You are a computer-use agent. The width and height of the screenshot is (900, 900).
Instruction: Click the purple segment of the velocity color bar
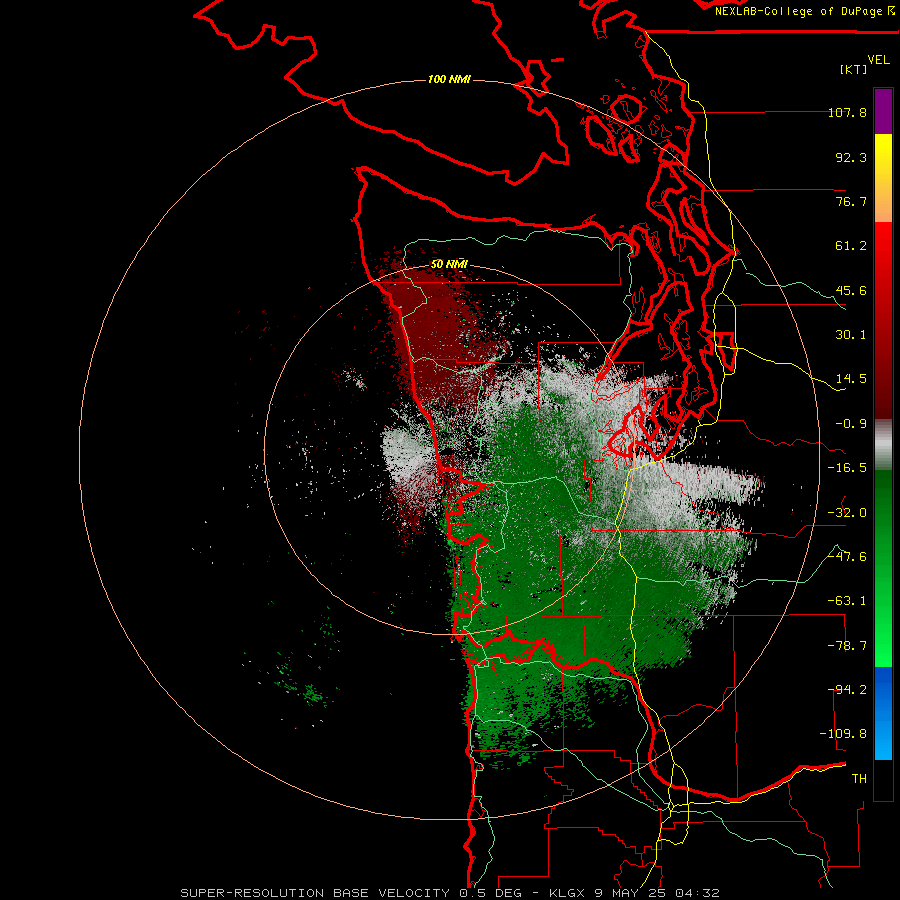point(883,111)
